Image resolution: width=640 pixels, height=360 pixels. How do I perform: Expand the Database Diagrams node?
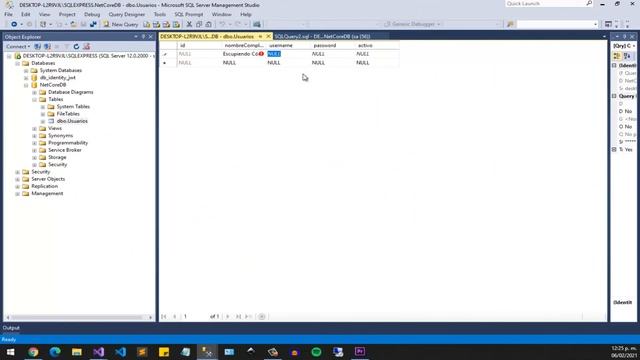click(35, 92)
